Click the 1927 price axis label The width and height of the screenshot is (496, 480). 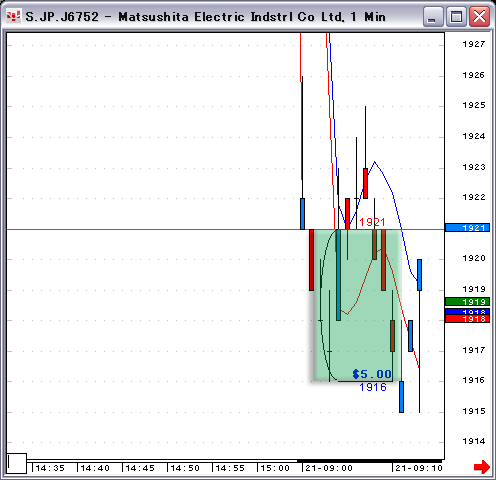(x=474, y=44)
